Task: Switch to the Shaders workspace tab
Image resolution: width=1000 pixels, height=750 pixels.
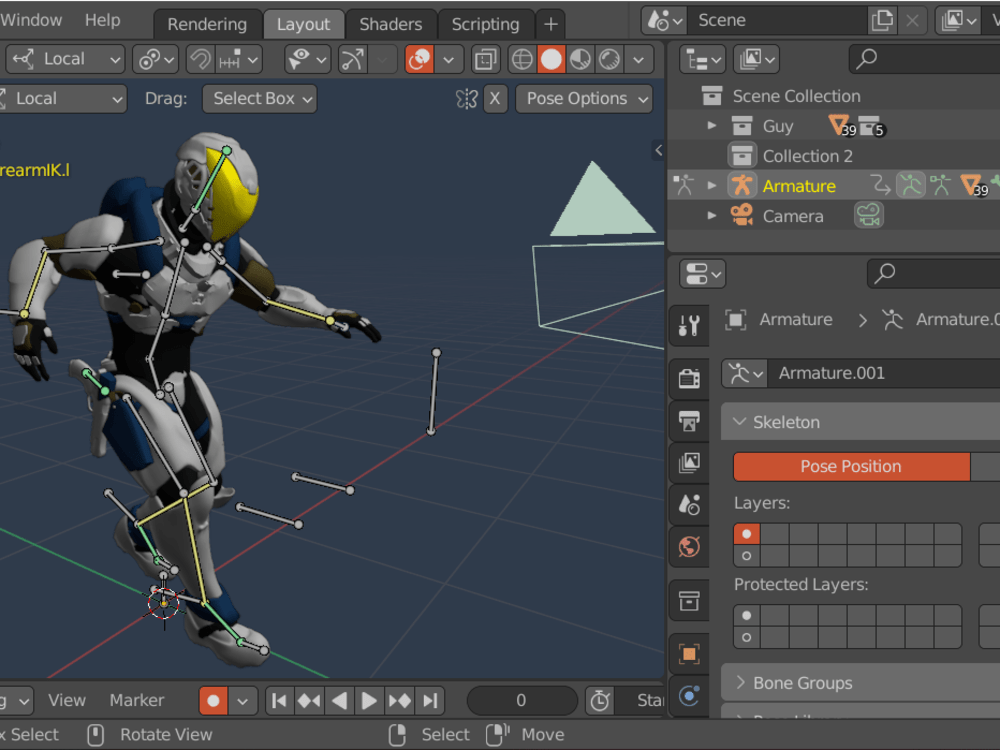Action: click(390, 24)
